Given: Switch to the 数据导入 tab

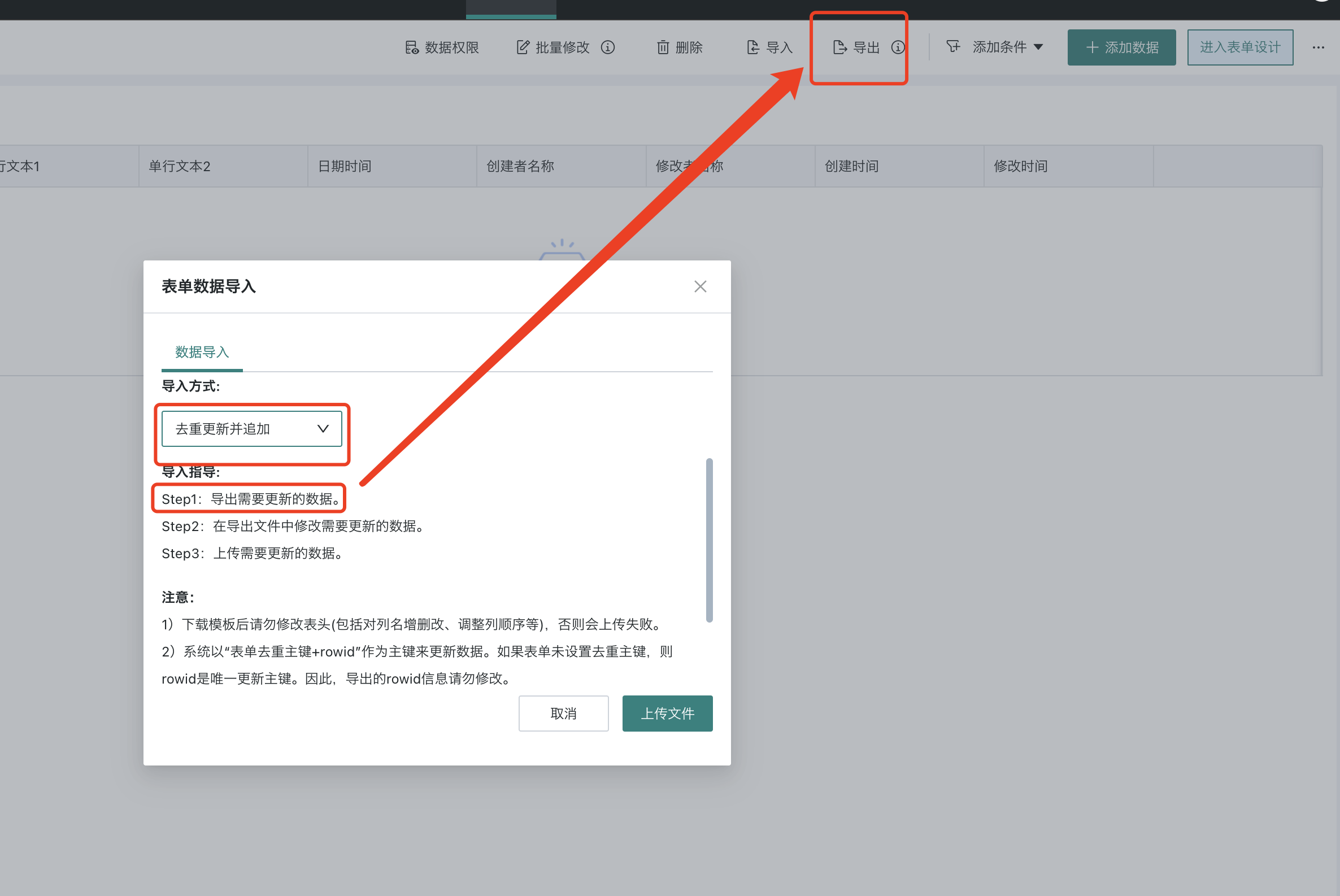Looking at the screenshot, I should click(201, 352).
